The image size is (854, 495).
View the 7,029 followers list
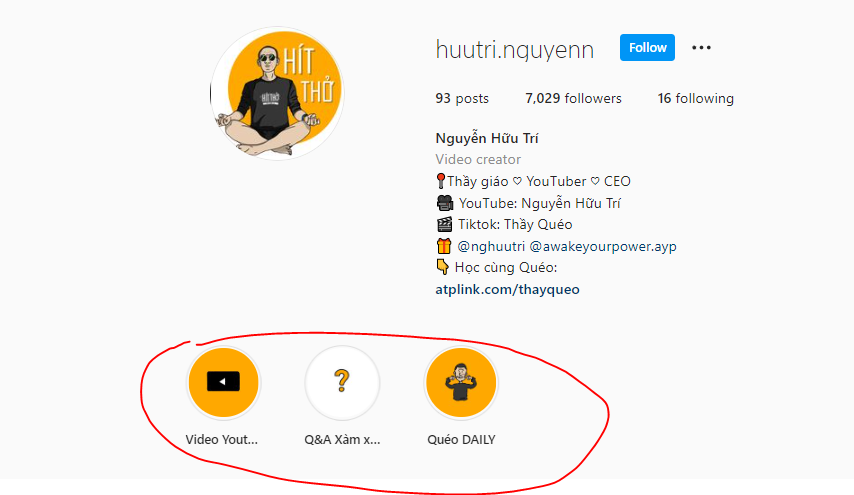tap(573, 99)
